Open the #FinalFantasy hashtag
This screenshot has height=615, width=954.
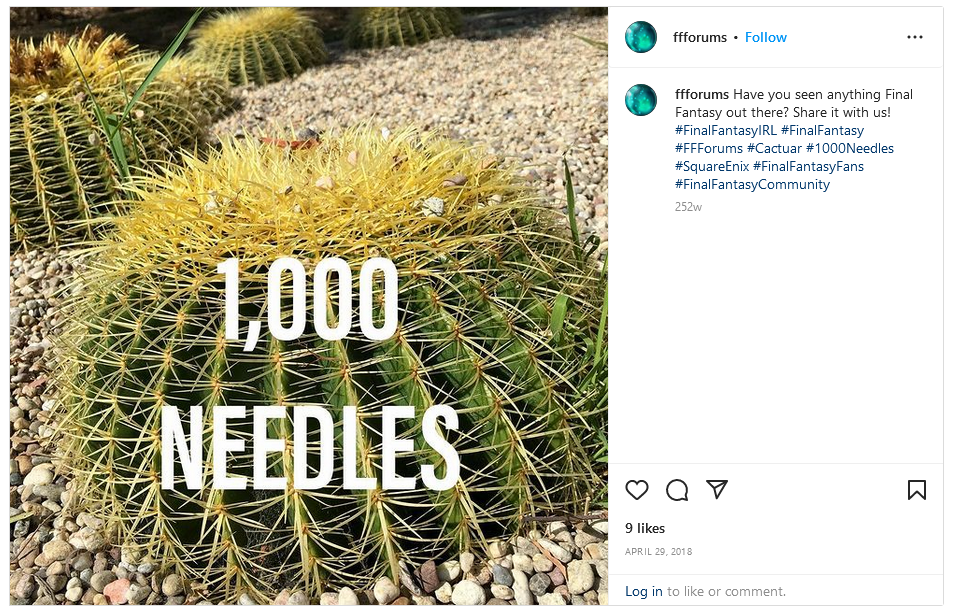point(822,130)
